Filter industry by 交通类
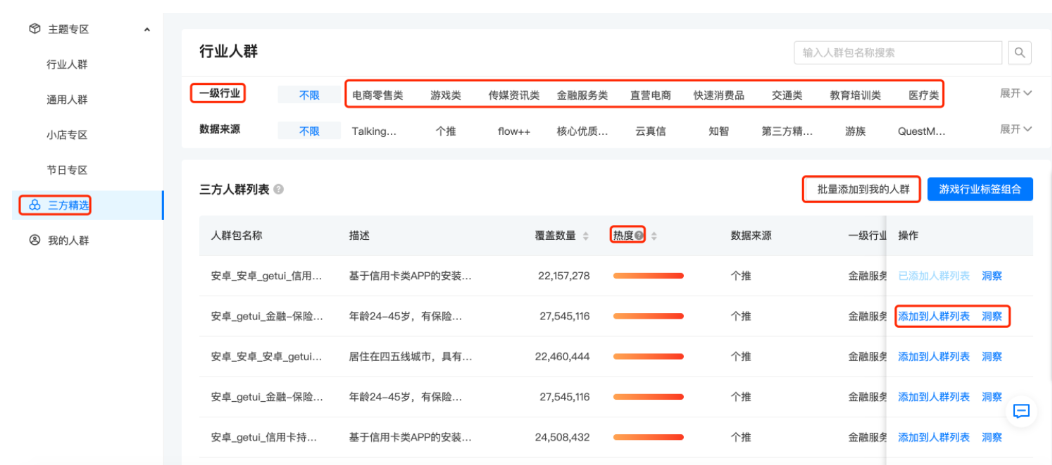Viewport: 1052px width, 465px height. coord(787,95)
